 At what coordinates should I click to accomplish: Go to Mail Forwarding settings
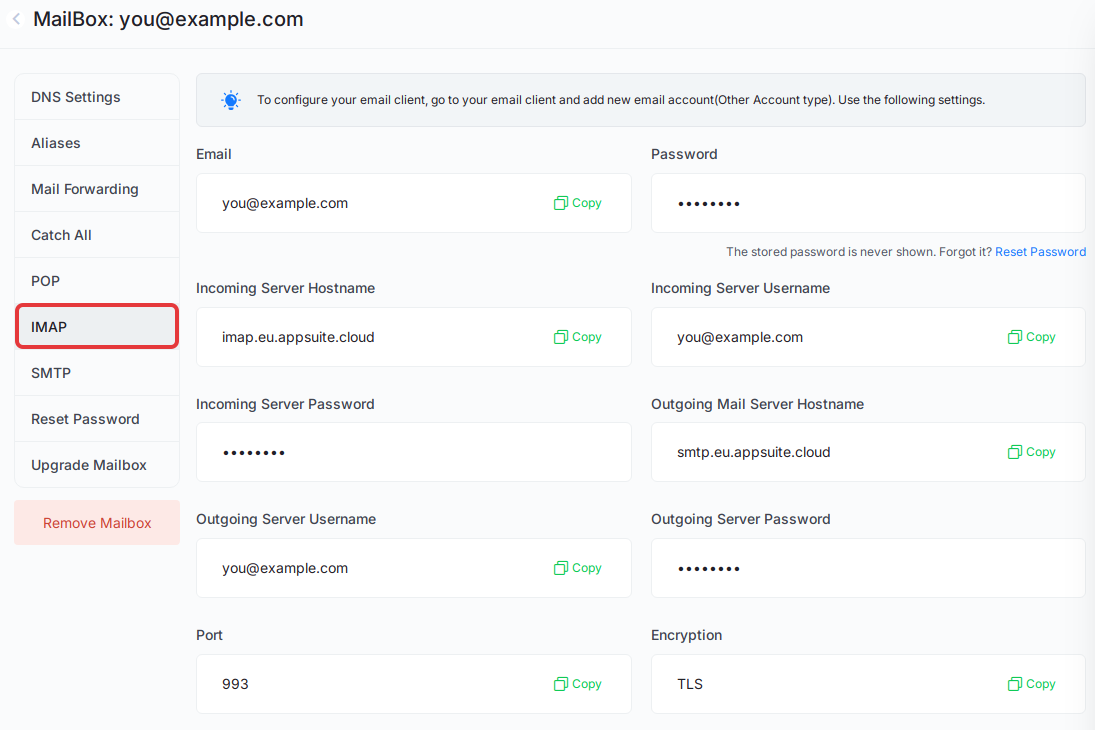tap(97, 189)
